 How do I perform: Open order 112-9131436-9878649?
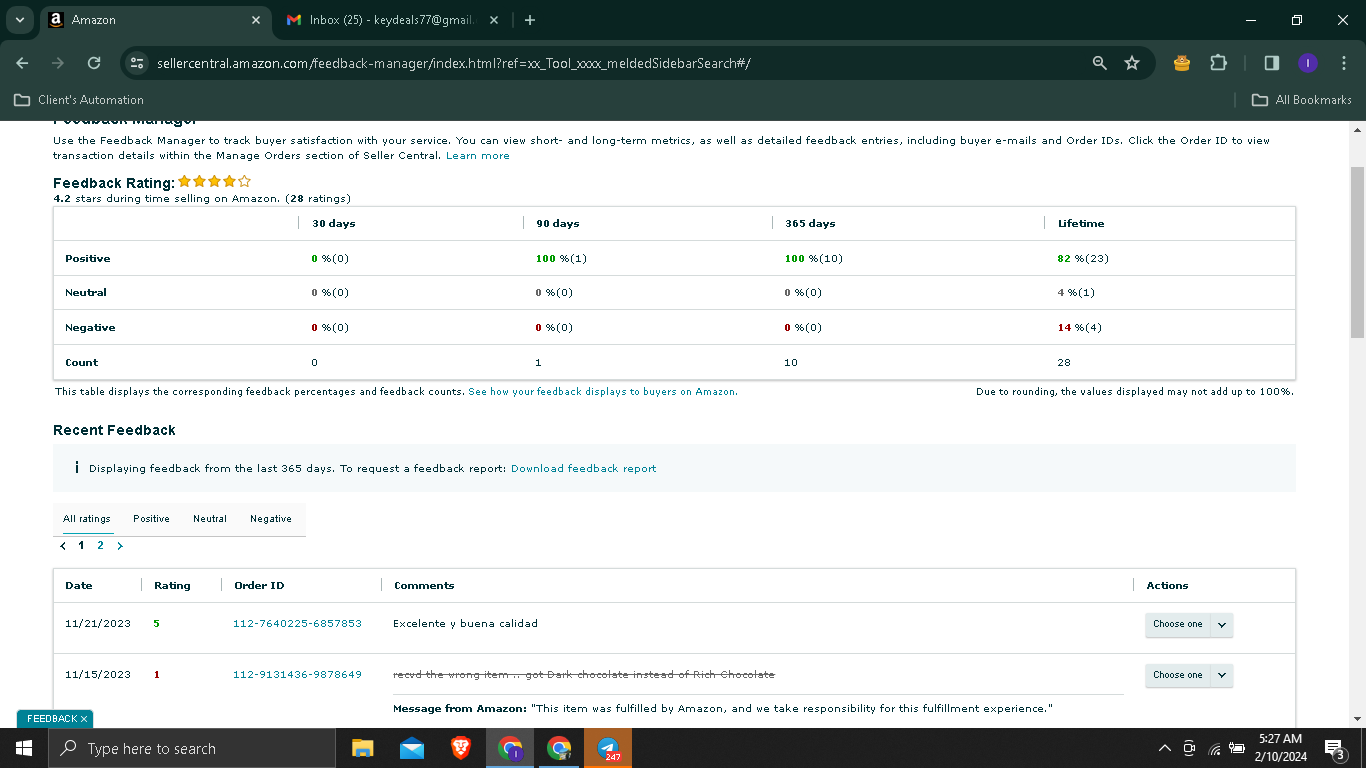click(297, 675)
